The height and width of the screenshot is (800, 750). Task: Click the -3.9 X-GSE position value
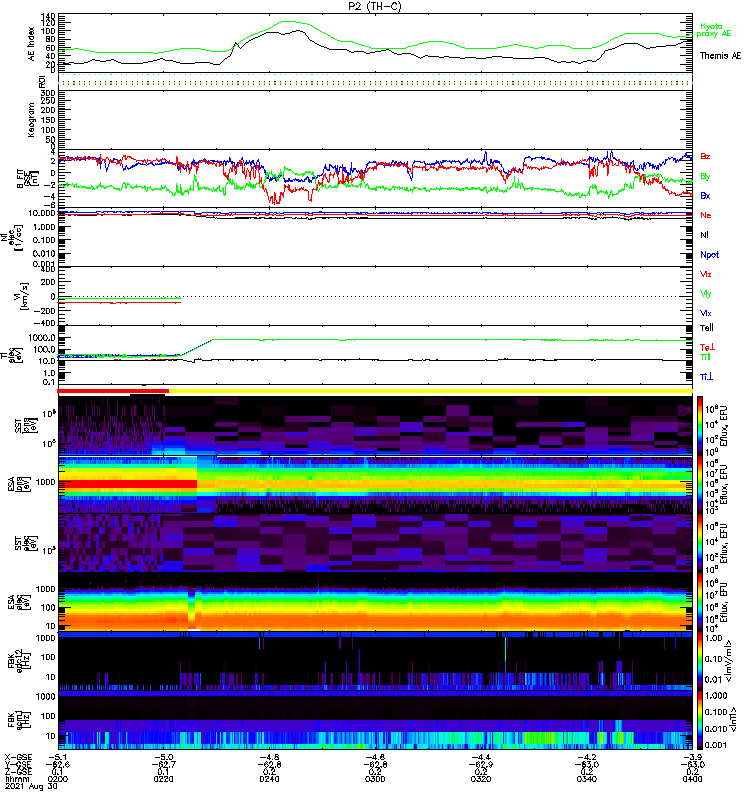(x=692, y=757)
